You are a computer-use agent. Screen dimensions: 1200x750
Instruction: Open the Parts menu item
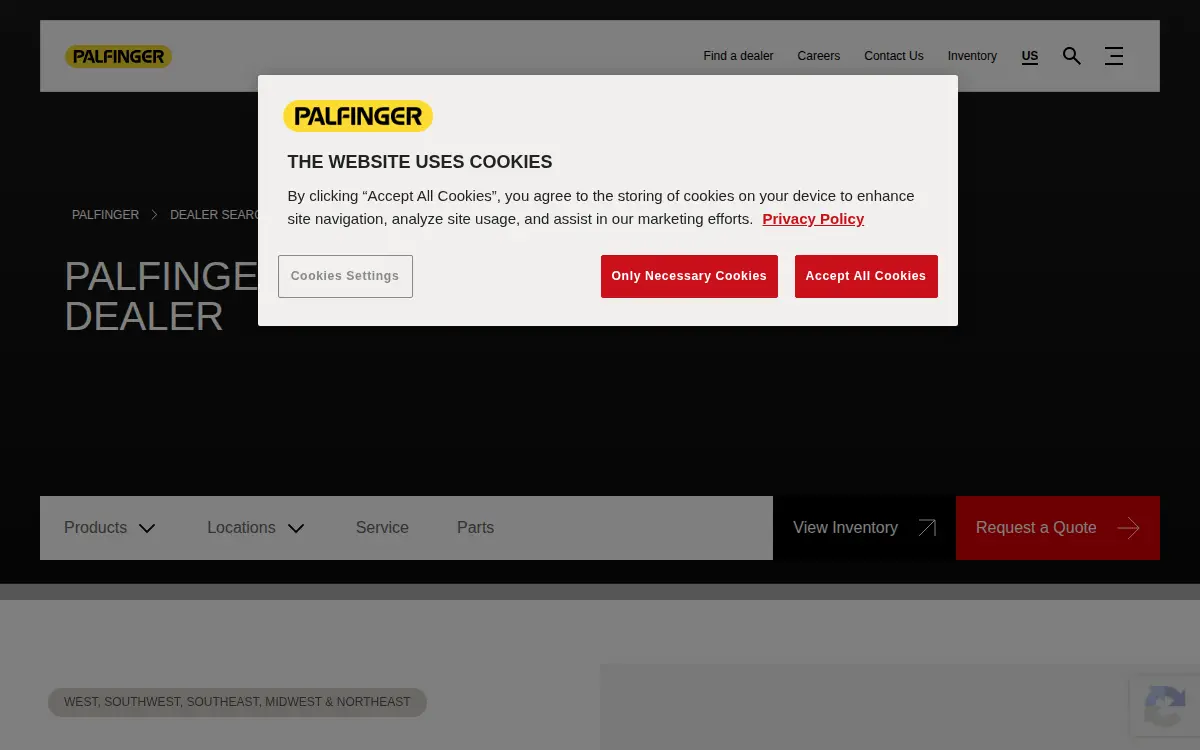pyautogui.click(x=475, y=528)
